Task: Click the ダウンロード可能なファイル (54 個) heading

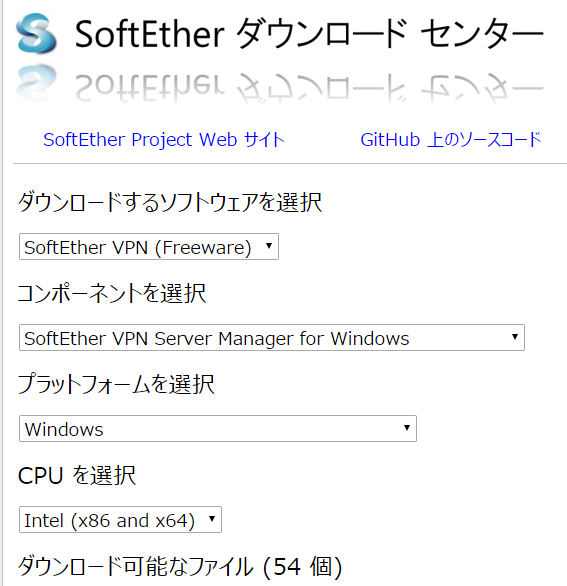Action: pyautogui.click(x=180, y=567)
